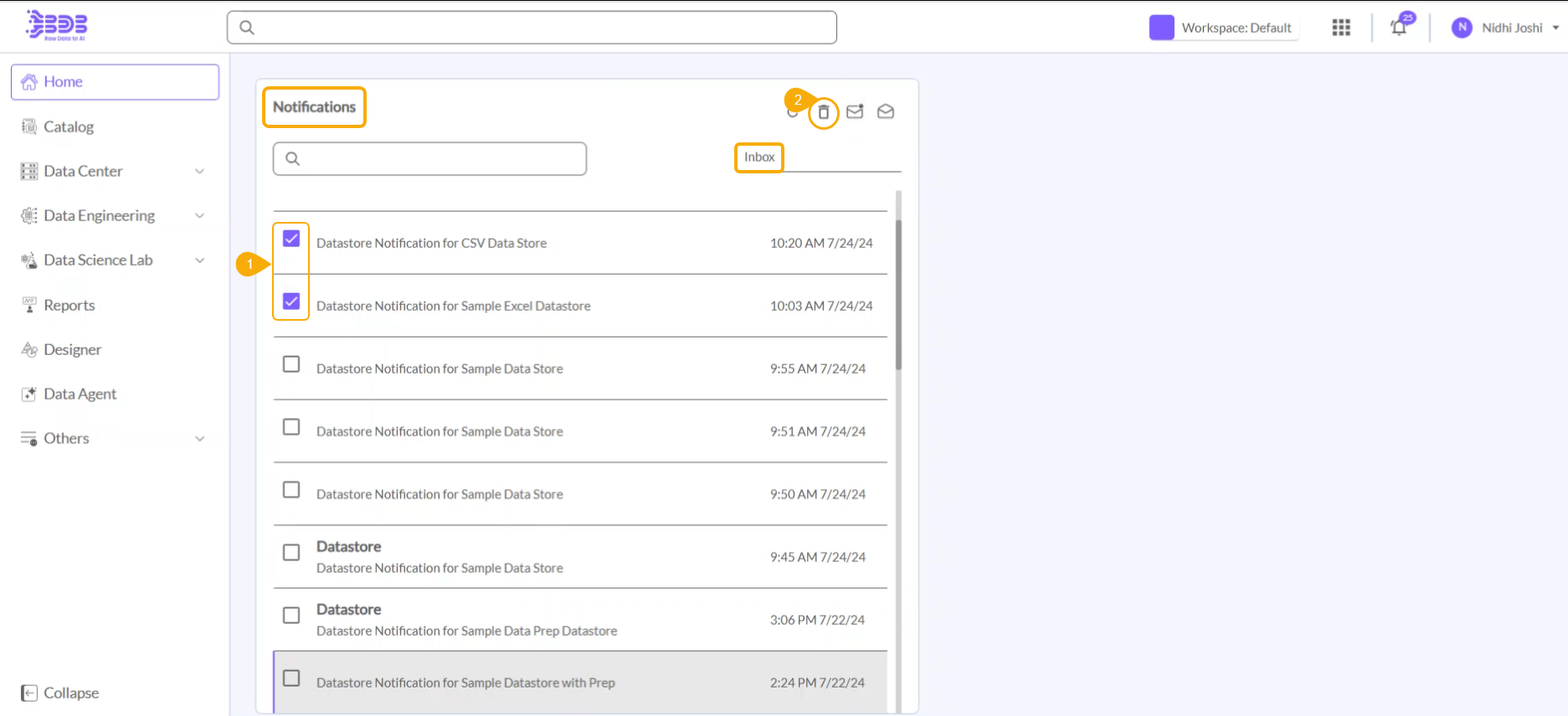Uncheck the CSV Data Store notification
Image resolution: width=1568 pixels, height=716 pixels.
[291, 239]
